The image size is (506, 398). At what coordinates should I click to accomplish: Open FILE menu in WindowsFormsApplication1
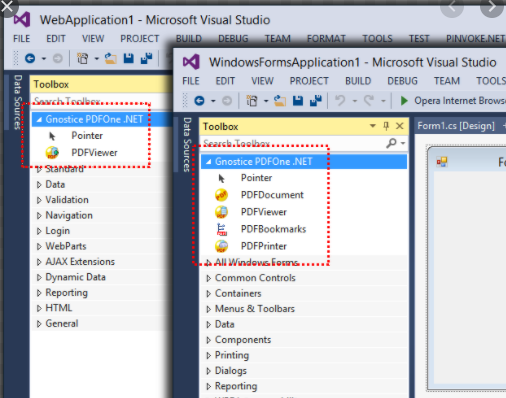[x=191, y=81]
